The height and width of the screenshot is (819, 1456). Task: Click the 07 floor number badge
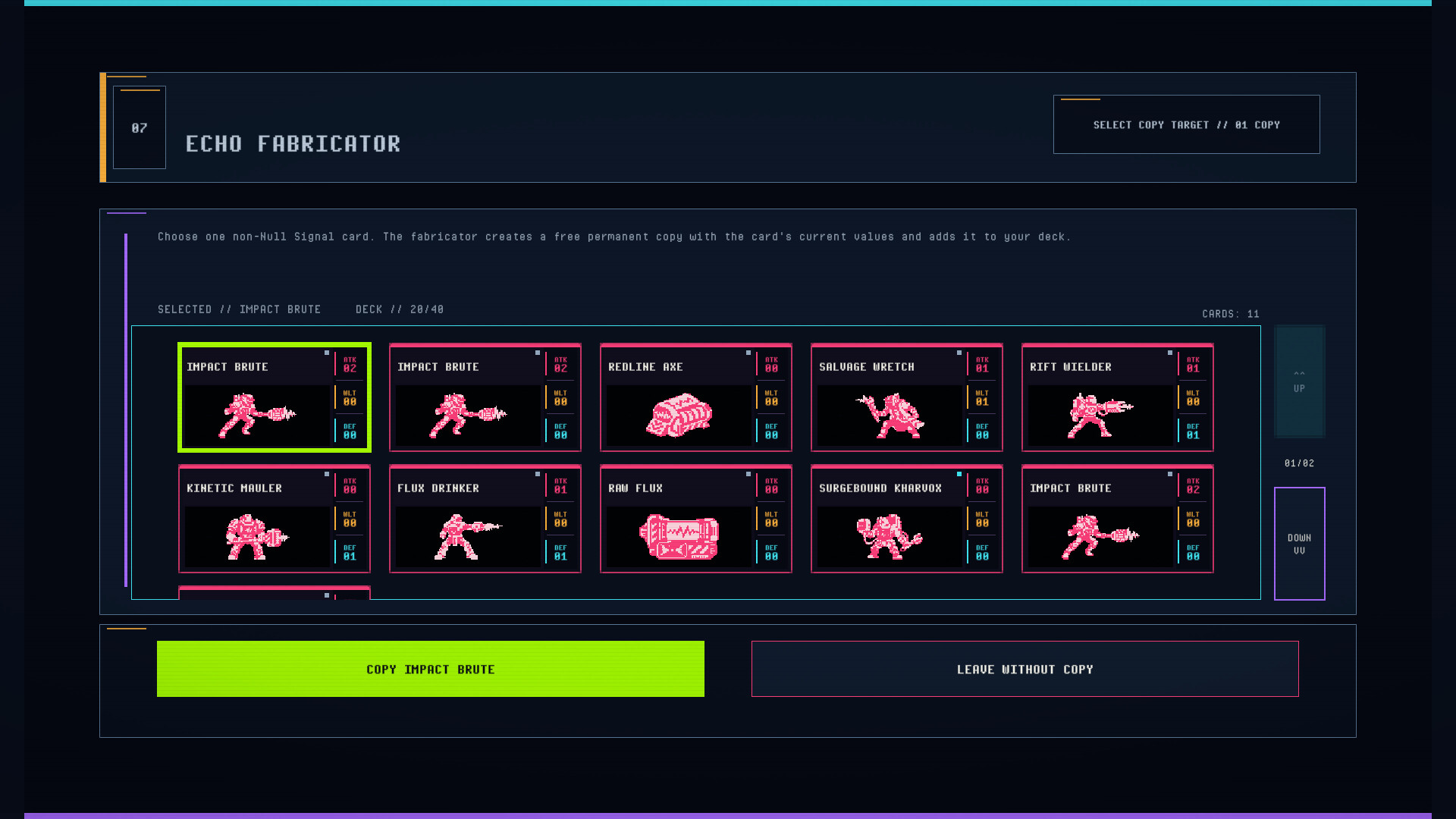[140, 127]
